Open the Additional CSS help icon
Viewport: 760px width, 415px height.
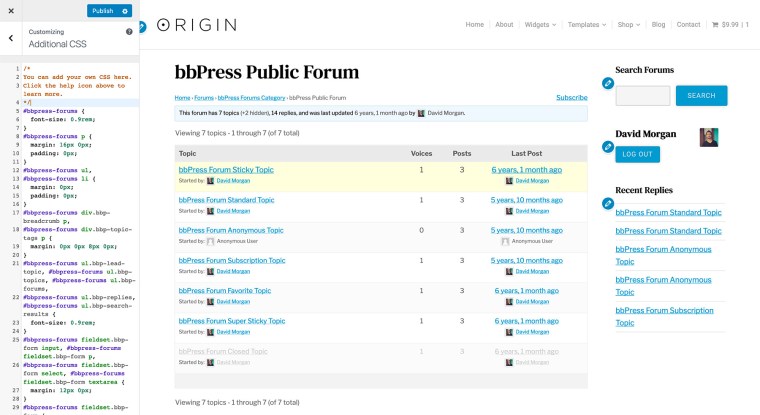(129, 32)
